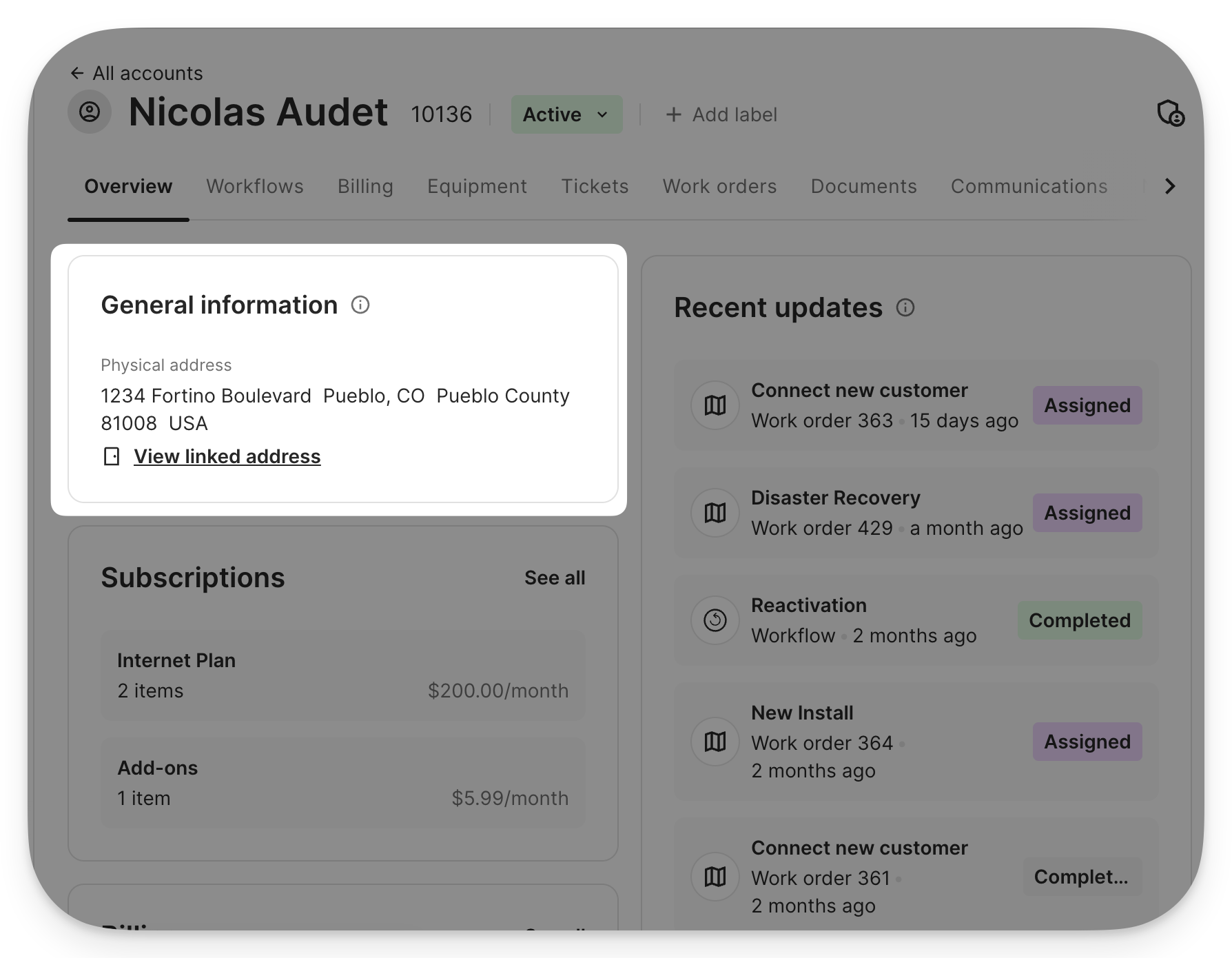Click Assigned badge on Work order 363
Viewport: 1232px width, 958px height.
[x=1087, y=405]
